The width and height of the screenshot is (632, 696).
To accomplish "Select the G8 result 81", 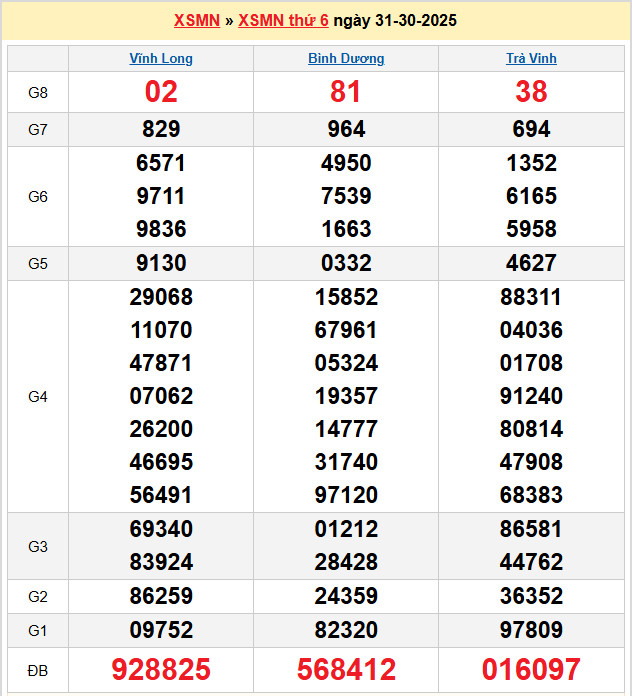I will tap(346, 92).
